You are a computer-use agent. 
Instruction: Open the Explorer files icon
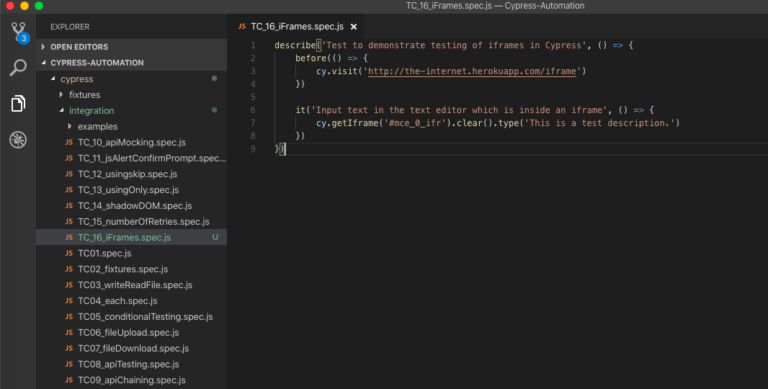tap(18, 103)
